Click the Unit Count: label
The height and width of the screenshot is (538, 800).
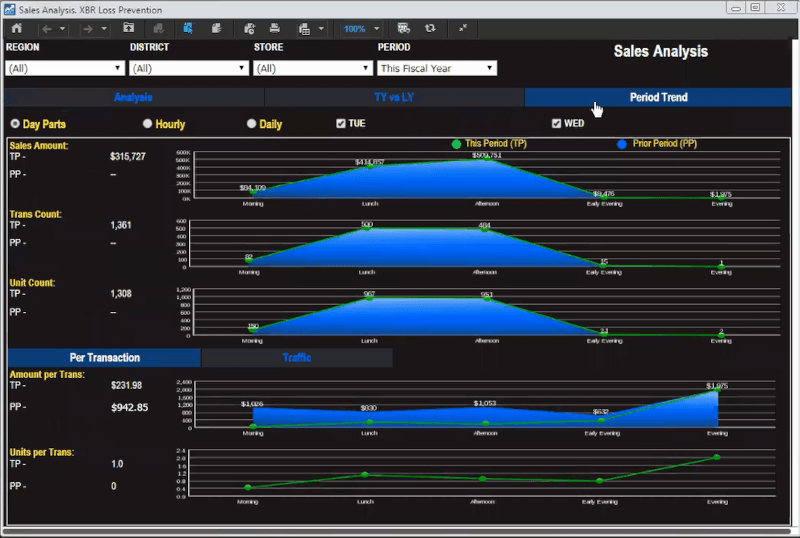(x=32, y=283)
